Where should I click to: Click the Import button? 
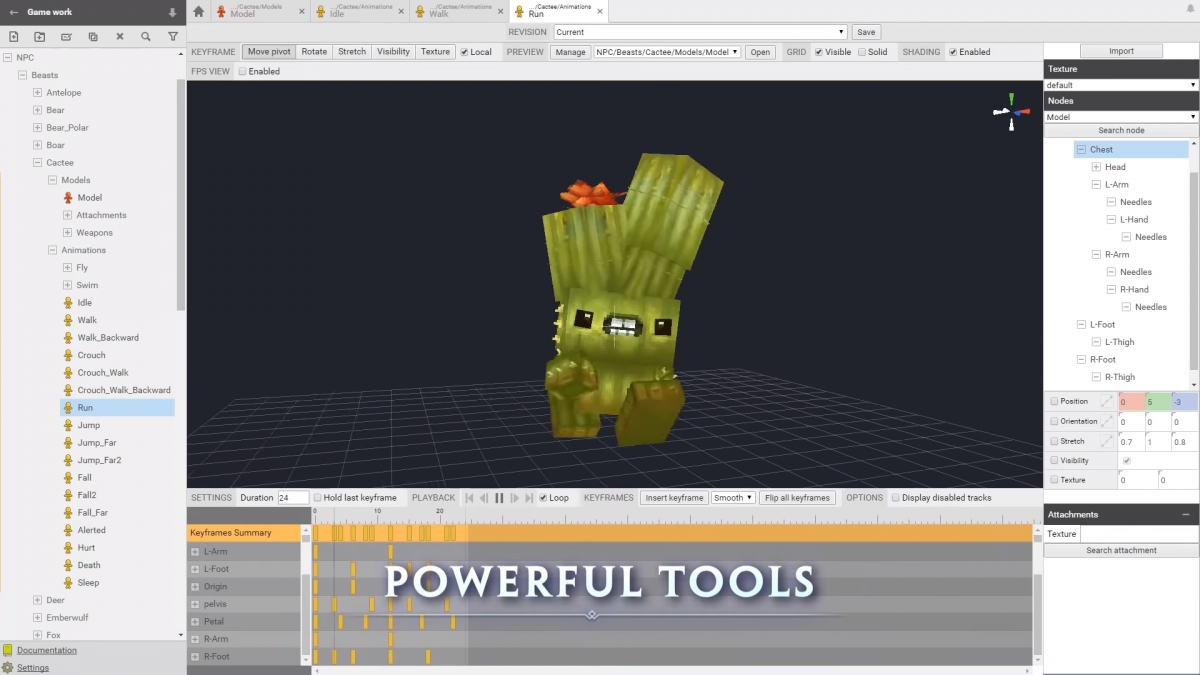(1121, 51)
